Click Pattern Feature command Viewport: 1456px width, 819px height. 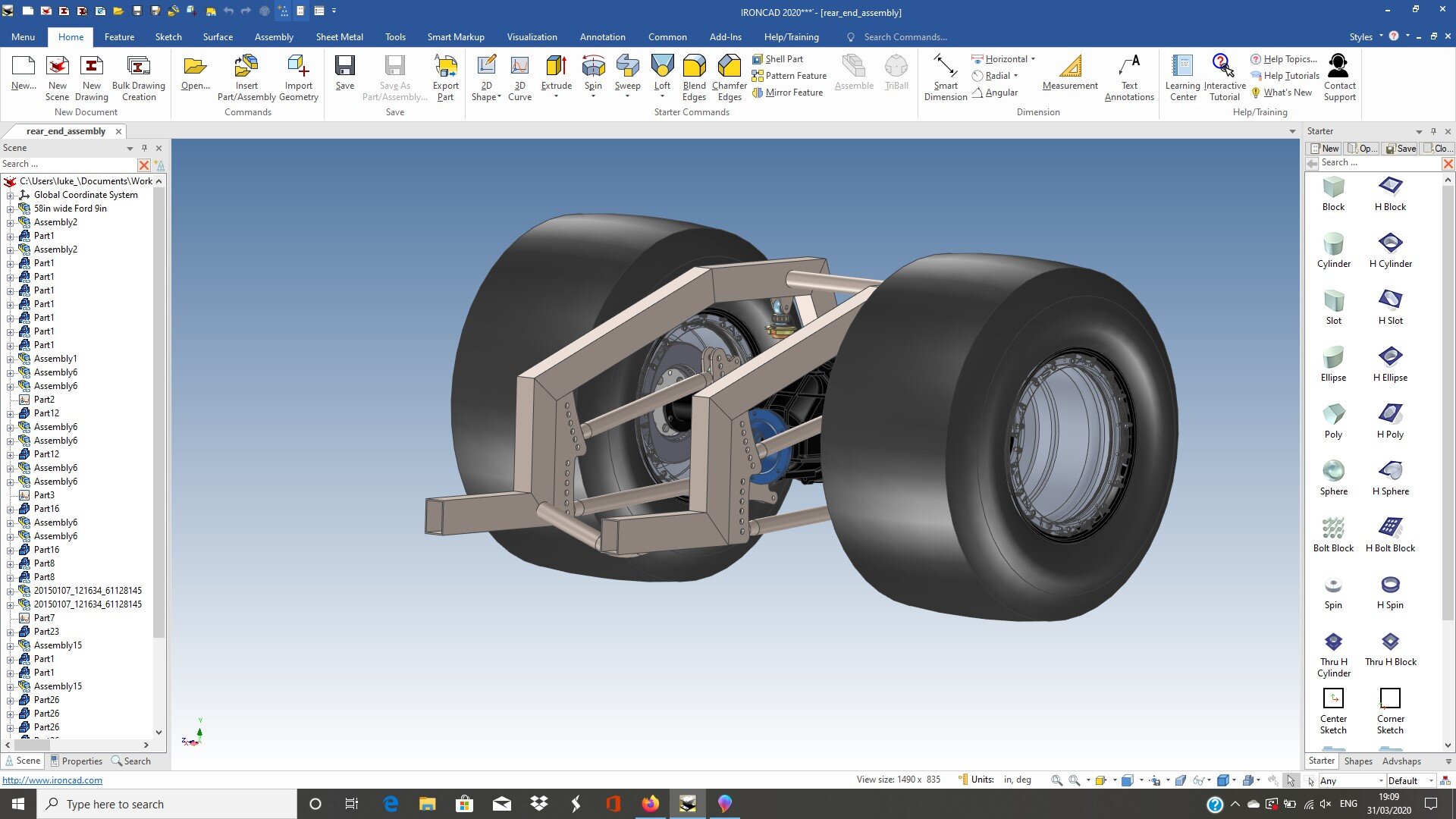point(789,76)
